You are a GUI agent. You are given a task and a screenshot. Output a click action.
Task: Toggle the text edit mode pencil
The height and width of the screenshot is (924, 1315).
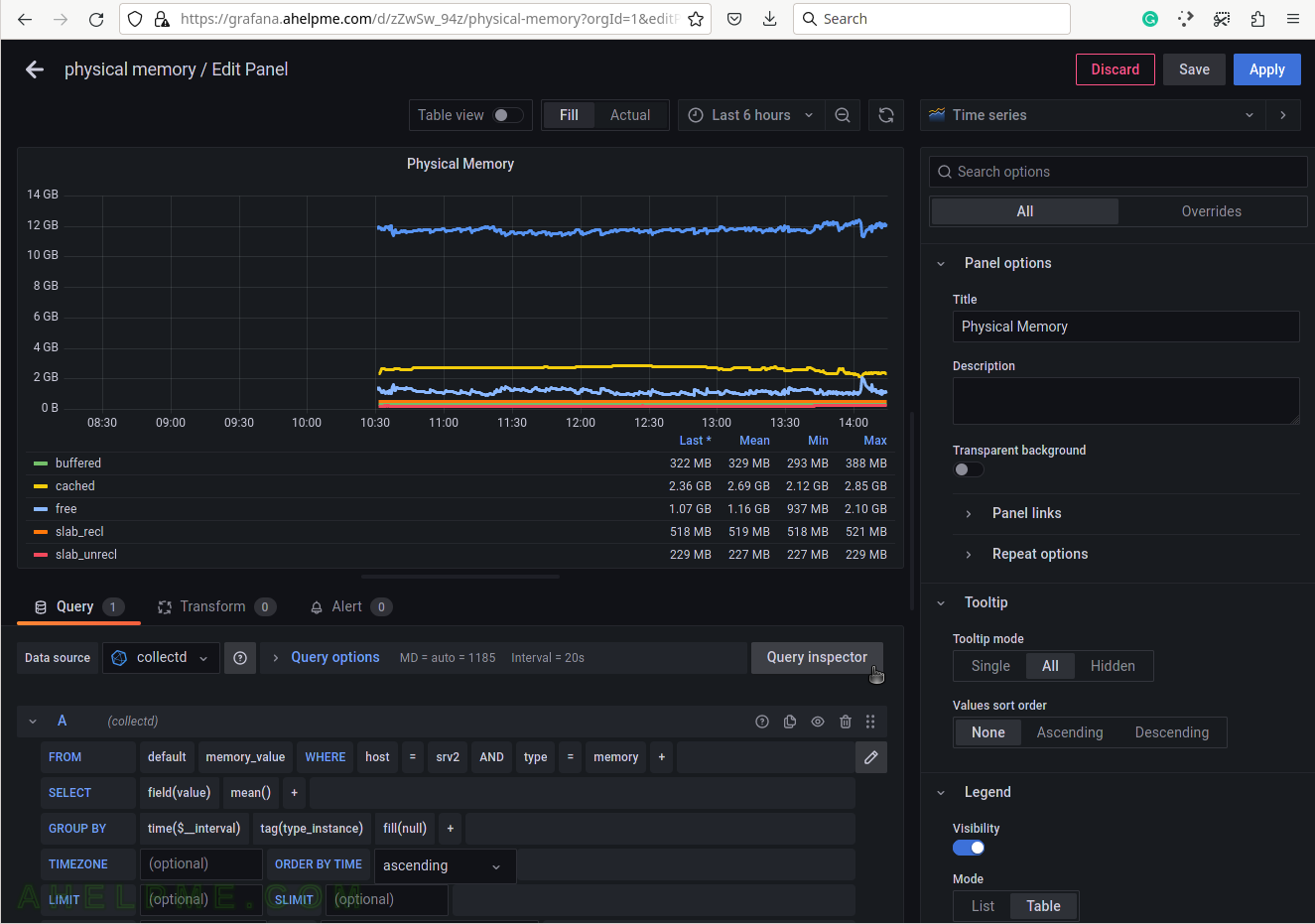(x=871, y=757)
